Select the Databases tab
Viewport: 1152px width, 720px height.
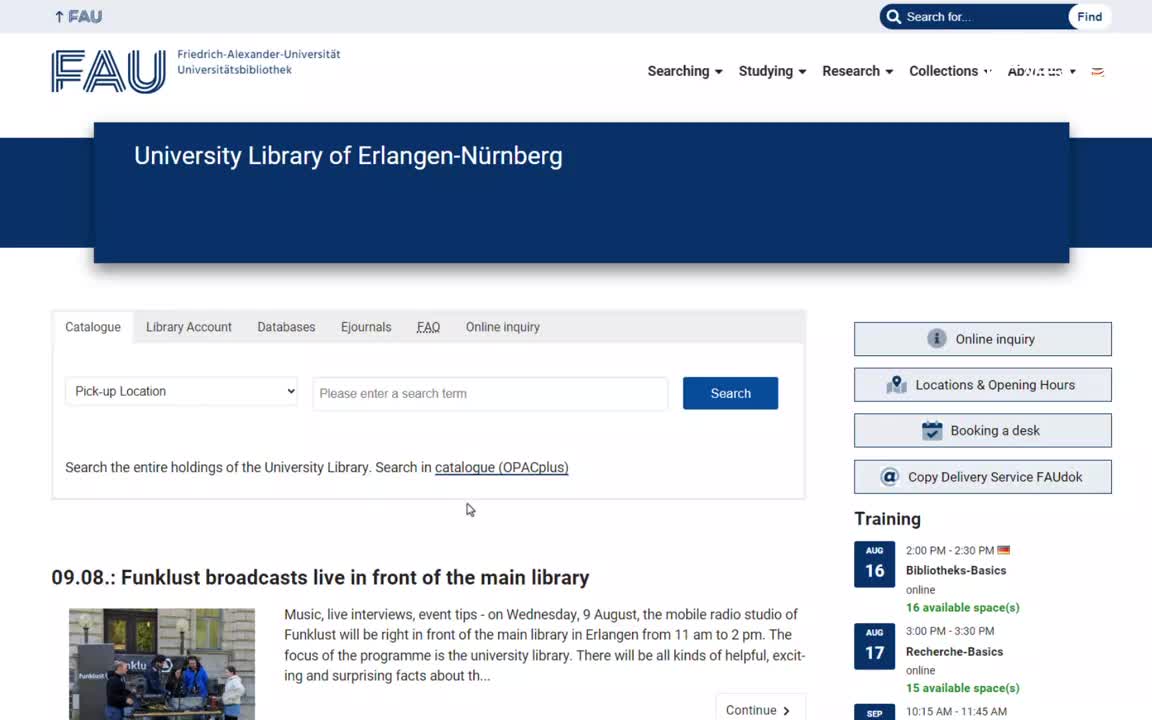pyautogui.click(x=286, y=327)
